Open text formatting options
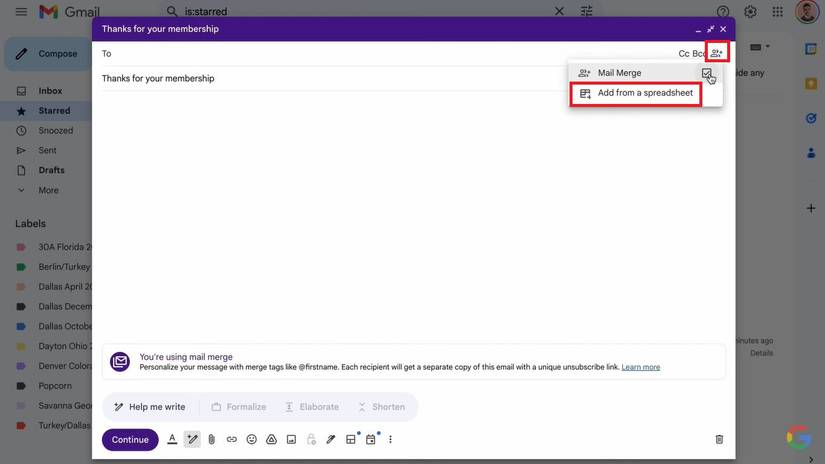825x464 pixels. 172,440
